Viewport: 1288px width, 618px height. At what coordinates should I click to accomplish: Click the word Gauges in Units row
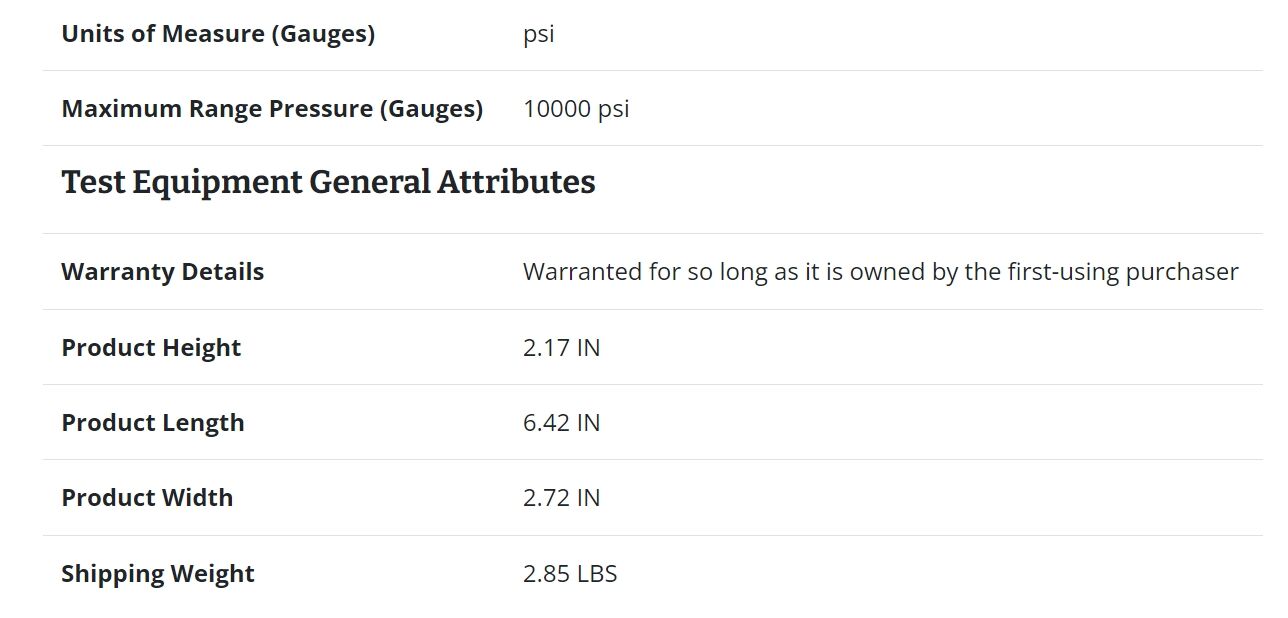322,34
